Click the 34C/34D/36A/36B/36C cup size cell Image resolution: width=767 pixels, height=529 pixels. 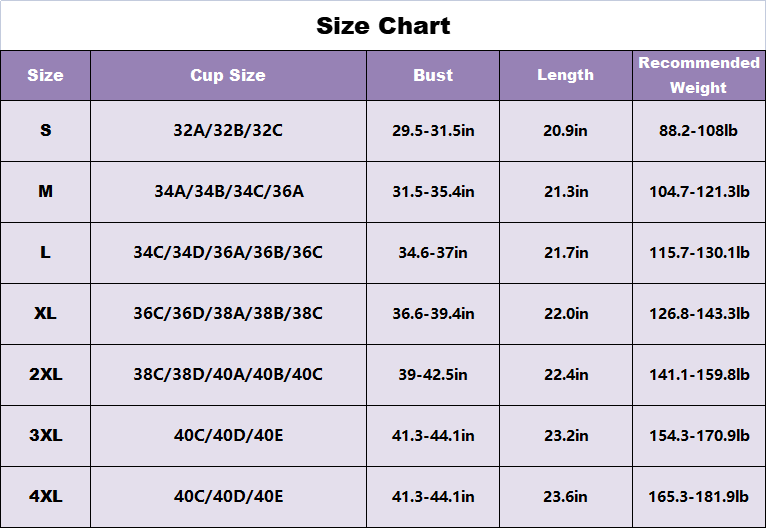click(x=228, y=253)
